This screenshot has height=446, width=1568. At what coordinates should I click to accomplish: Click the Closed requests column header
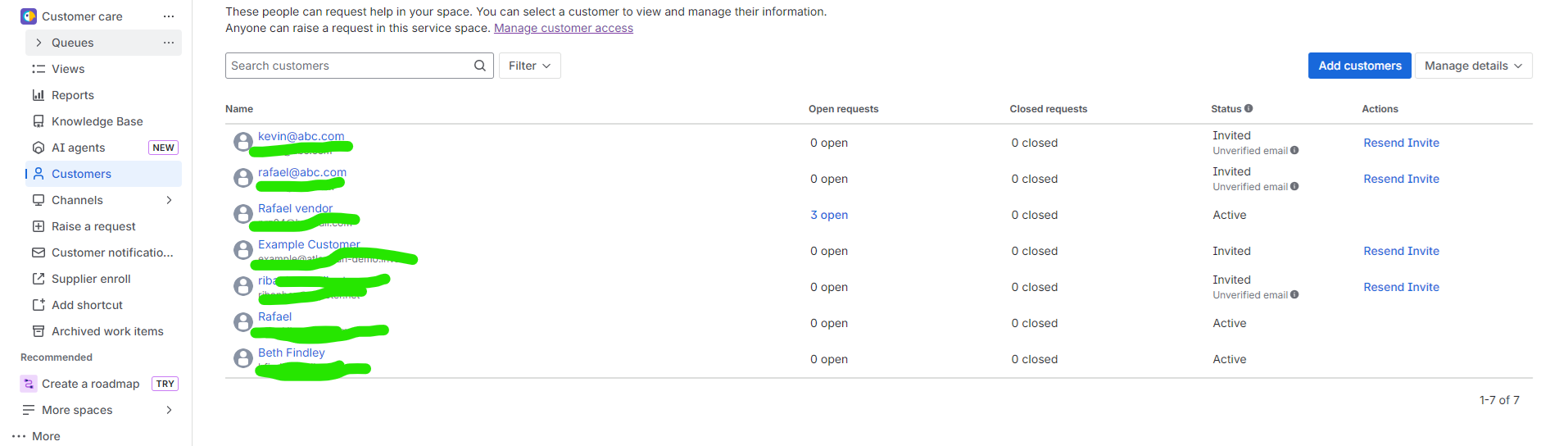[x=1048, y=108]
